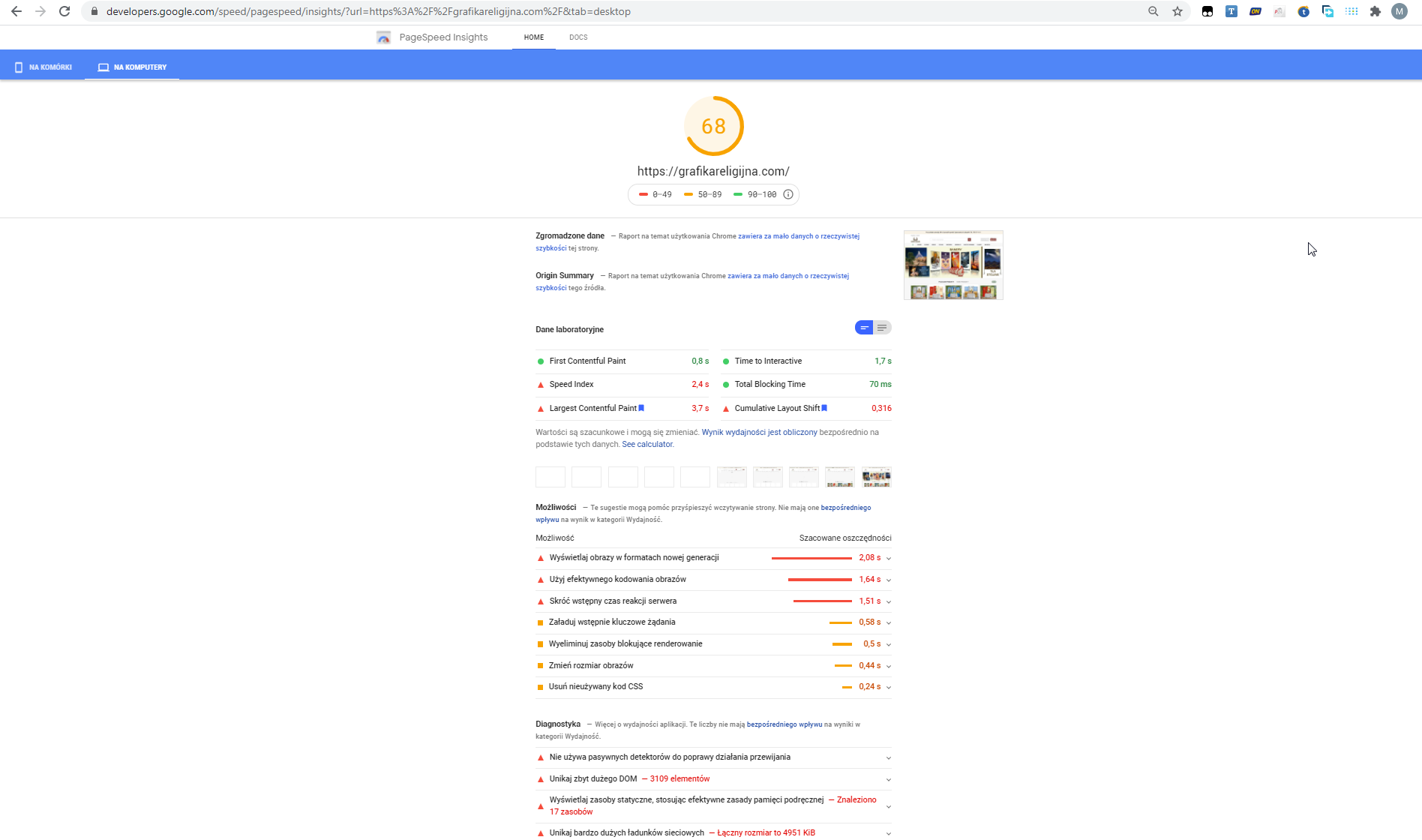Open the blue arrow windows extension icon

tap(1327, 11)
